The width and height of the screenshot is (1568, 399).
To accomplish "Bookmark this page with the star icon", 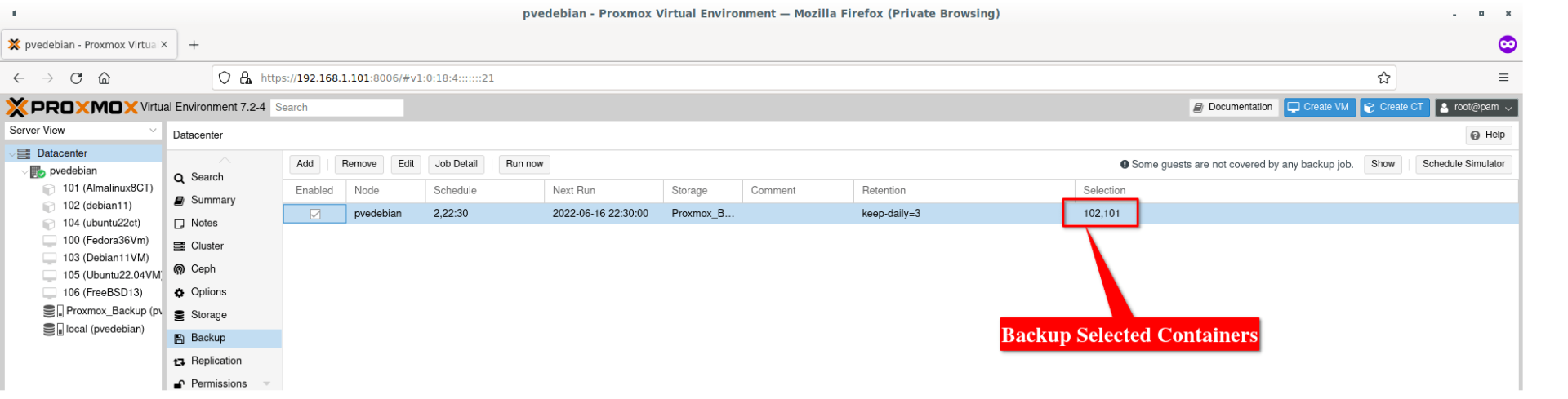I will click(1383, 78).
